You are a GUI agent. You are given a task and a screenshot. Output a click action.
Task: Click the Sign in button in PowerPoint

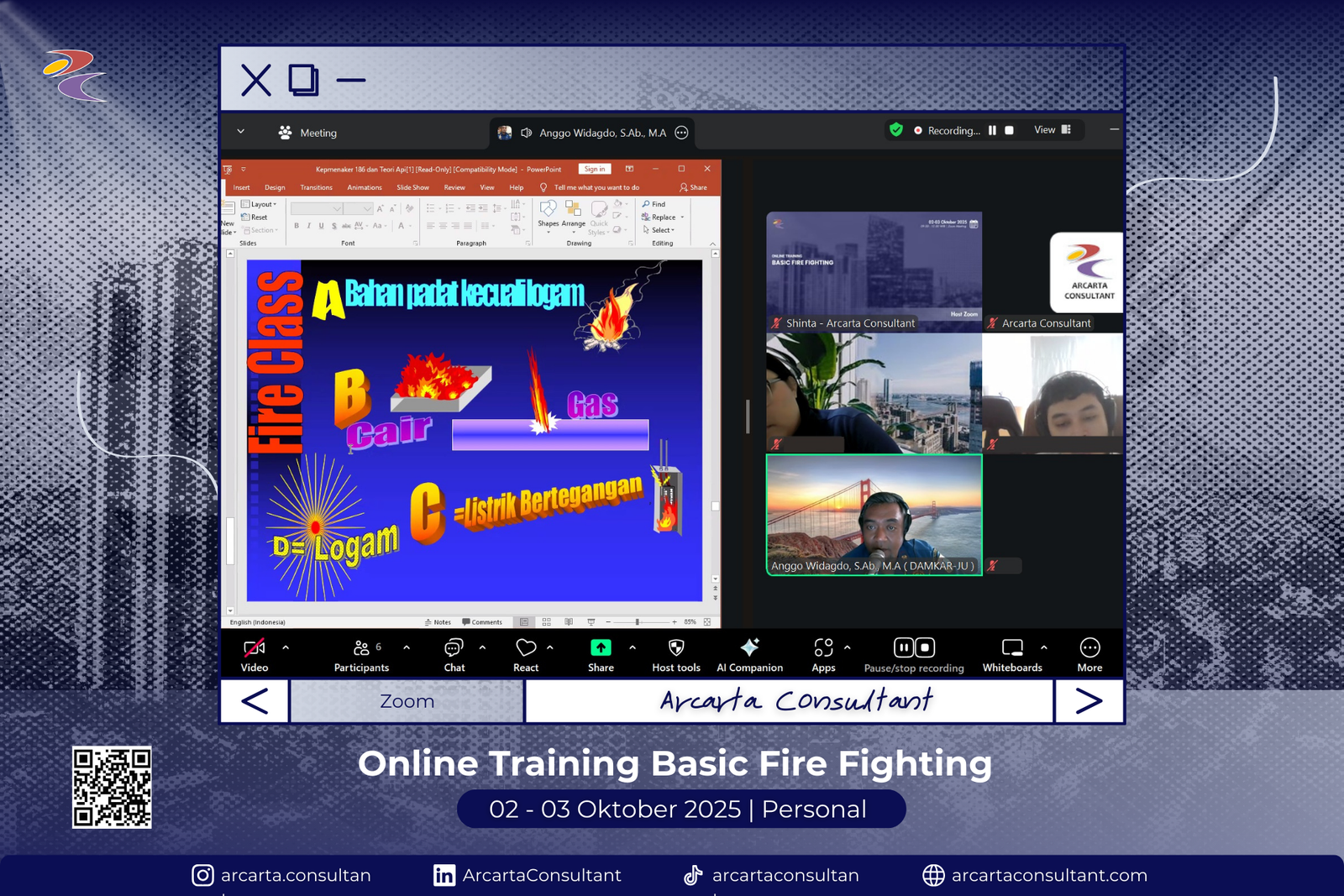click(595, 169)
